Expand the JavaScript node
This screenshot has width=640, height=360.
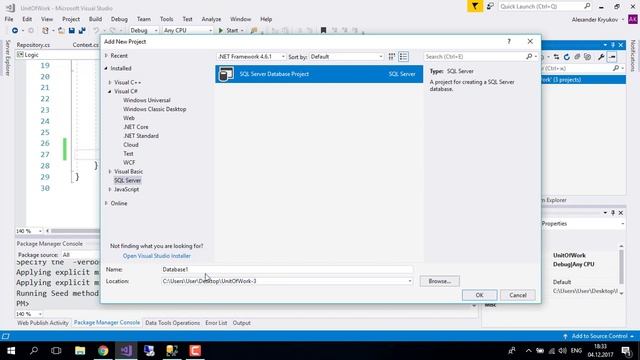click(110, 189)
